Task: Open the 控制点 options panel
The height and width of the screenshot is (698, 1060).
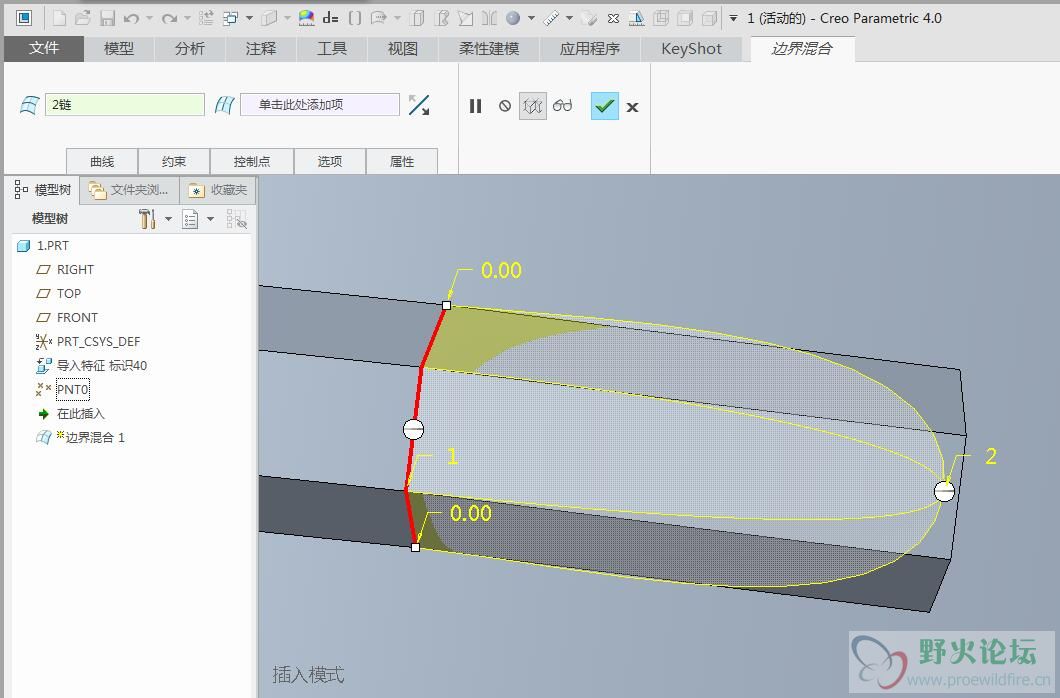Action: point(251,161)
